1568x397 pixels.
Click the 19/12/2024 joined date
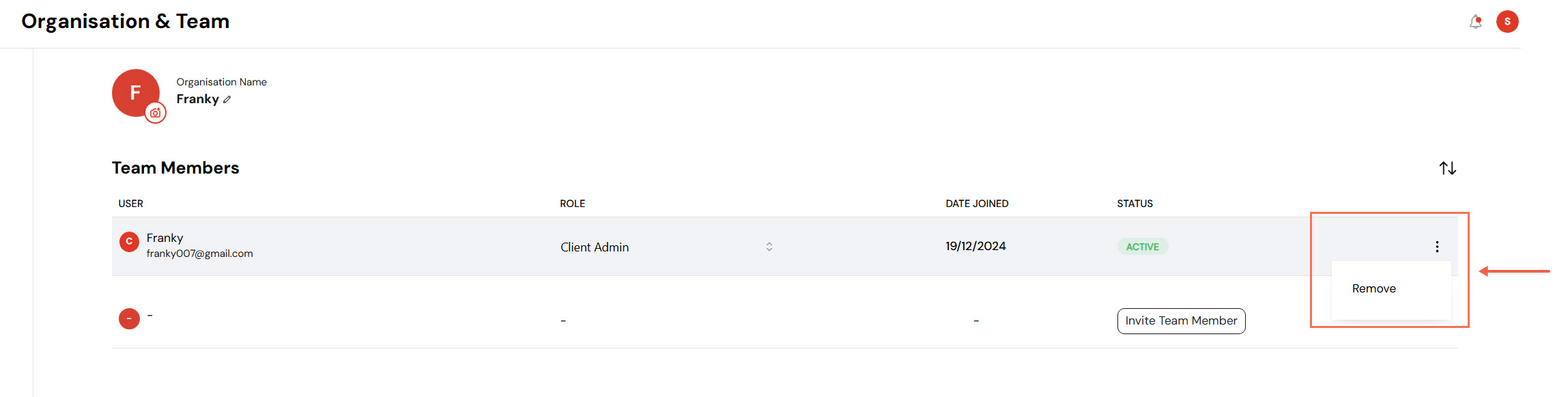point(975,246)
